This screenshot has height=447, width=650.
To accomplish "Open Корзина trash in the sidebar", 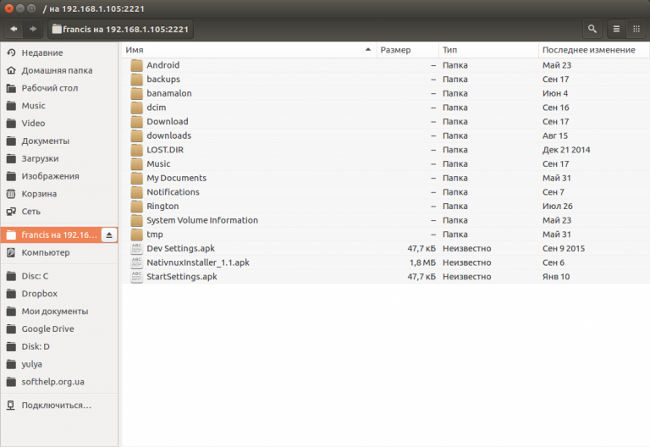I will pos(59,194).
